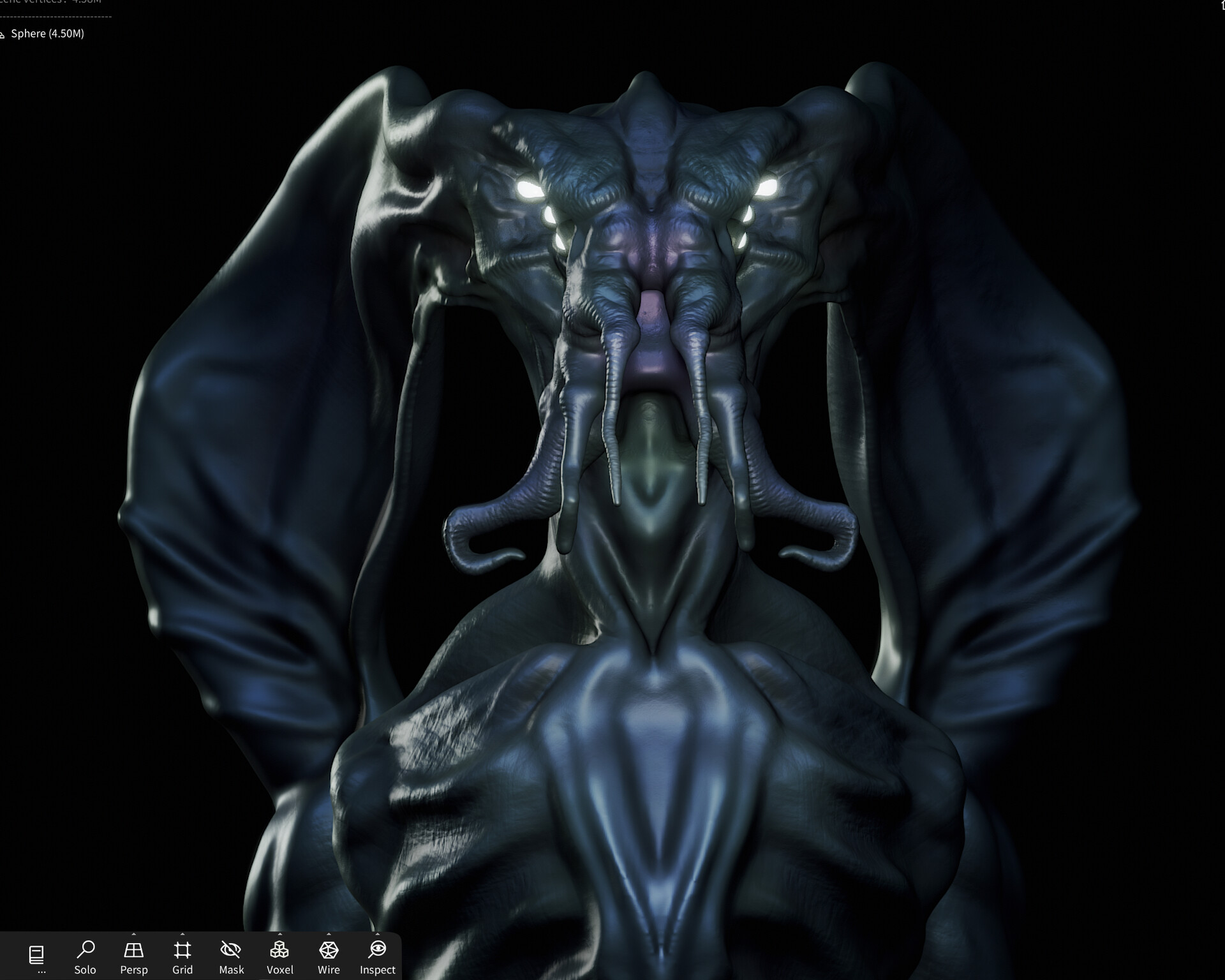Expand Wire options with its small arrow
Screen dimensions: 1225x980
coord(329,934)
